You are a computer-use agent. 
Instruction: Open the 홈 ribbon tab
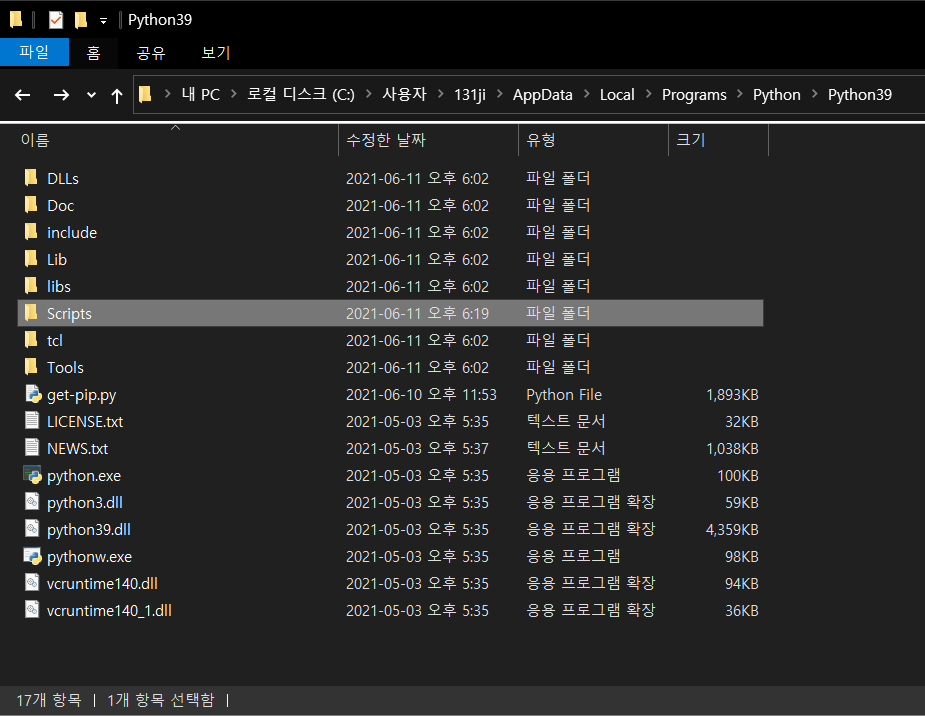point(93,52)
